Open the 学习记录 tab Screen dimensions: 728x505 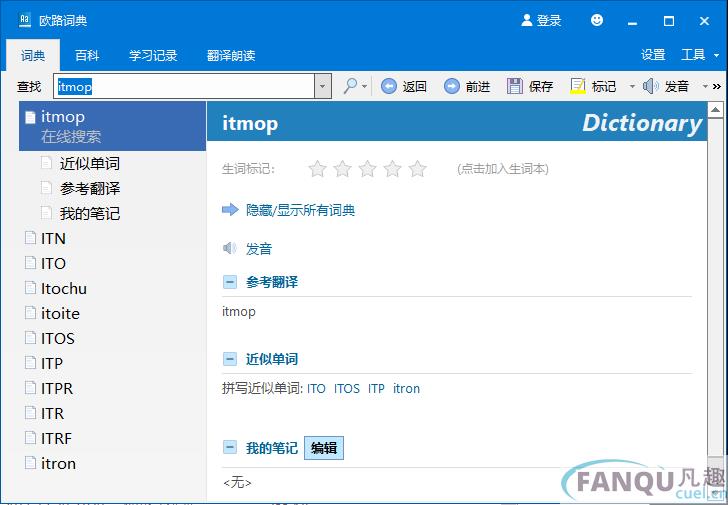(153, 56)
